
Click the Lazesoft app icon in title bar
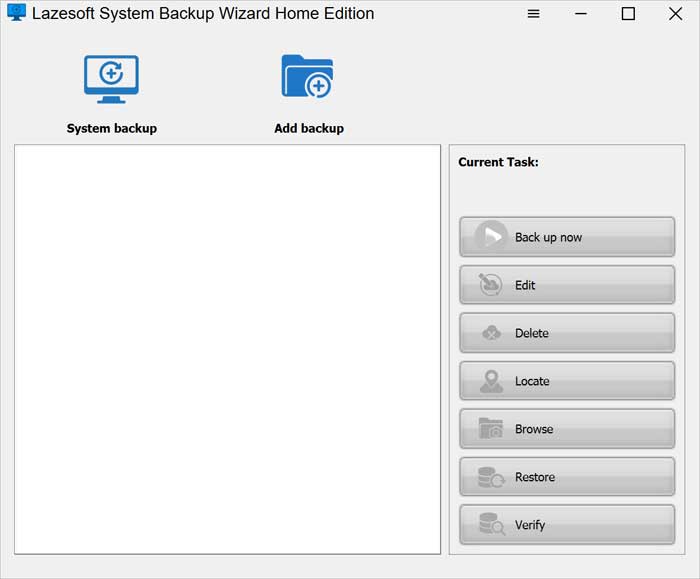[17, 12]
